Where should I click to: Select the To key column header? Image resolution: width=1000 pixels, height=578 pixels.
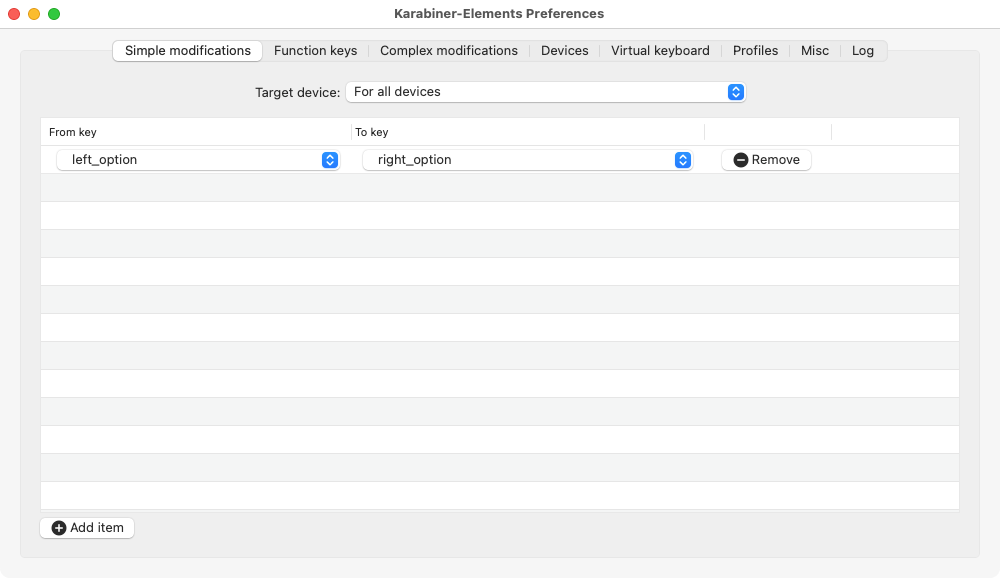point(372,132)
